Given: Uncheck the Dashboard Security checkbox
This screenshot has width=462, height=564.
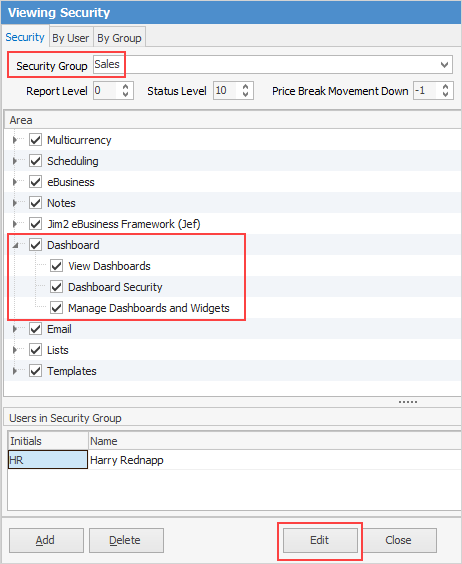Looking at the screenshot, I should tap(56, 287).
